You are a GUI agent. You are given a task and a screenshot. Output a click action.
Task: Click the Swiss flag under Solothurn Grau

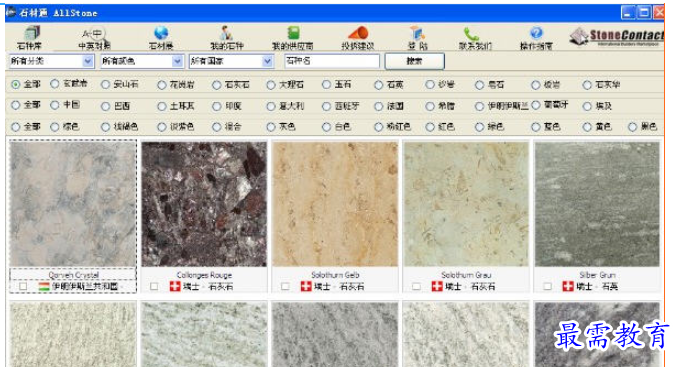point(437,286)
